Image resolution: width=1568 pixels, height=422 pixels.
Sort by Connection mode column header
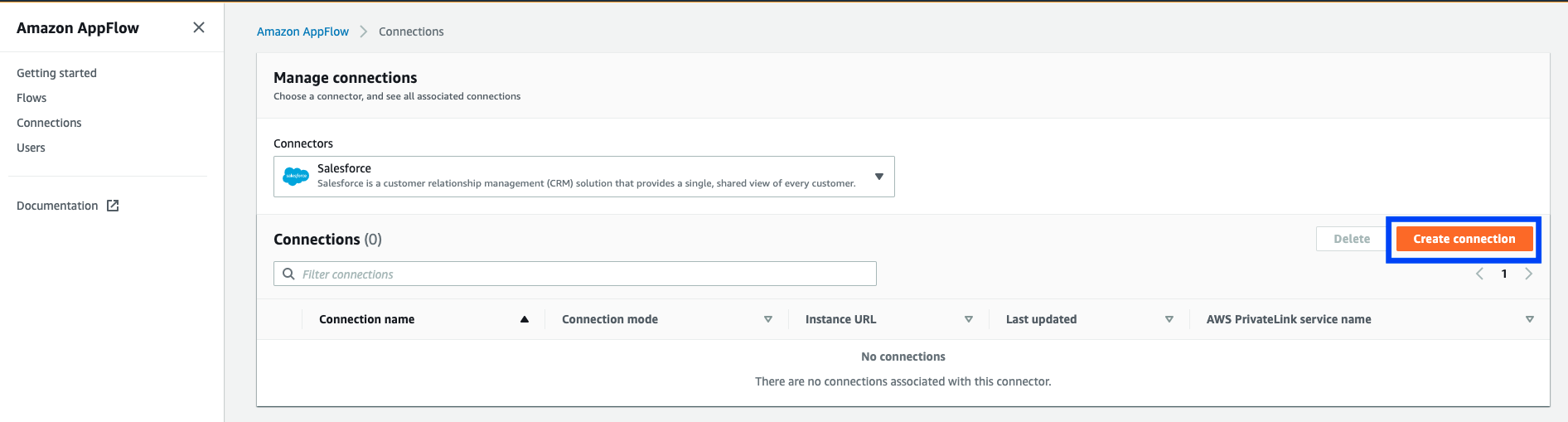(610, 319)
